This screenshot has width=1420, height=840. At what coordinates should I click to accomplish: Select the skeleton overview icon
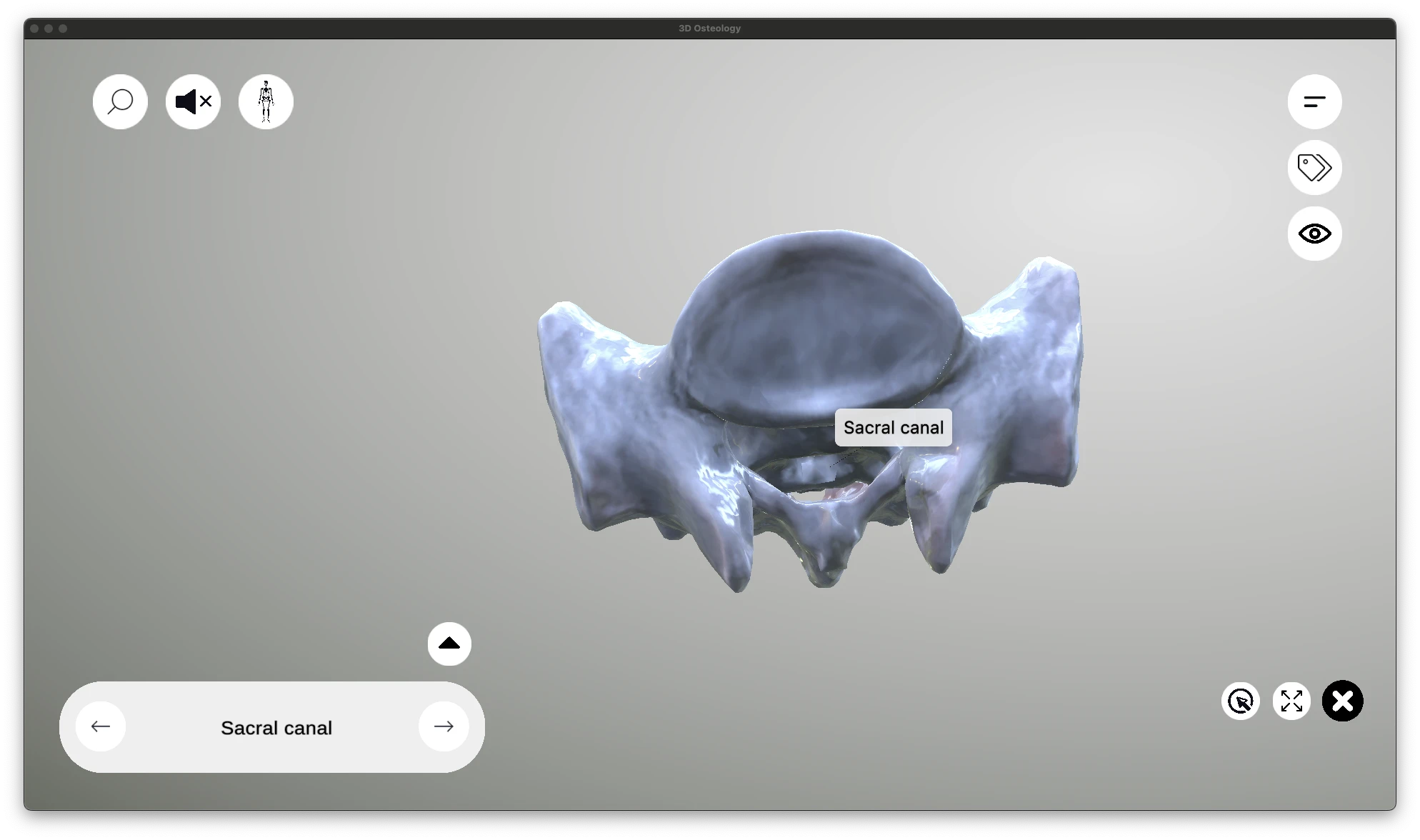pyautogui.click(x=265, y=101)
